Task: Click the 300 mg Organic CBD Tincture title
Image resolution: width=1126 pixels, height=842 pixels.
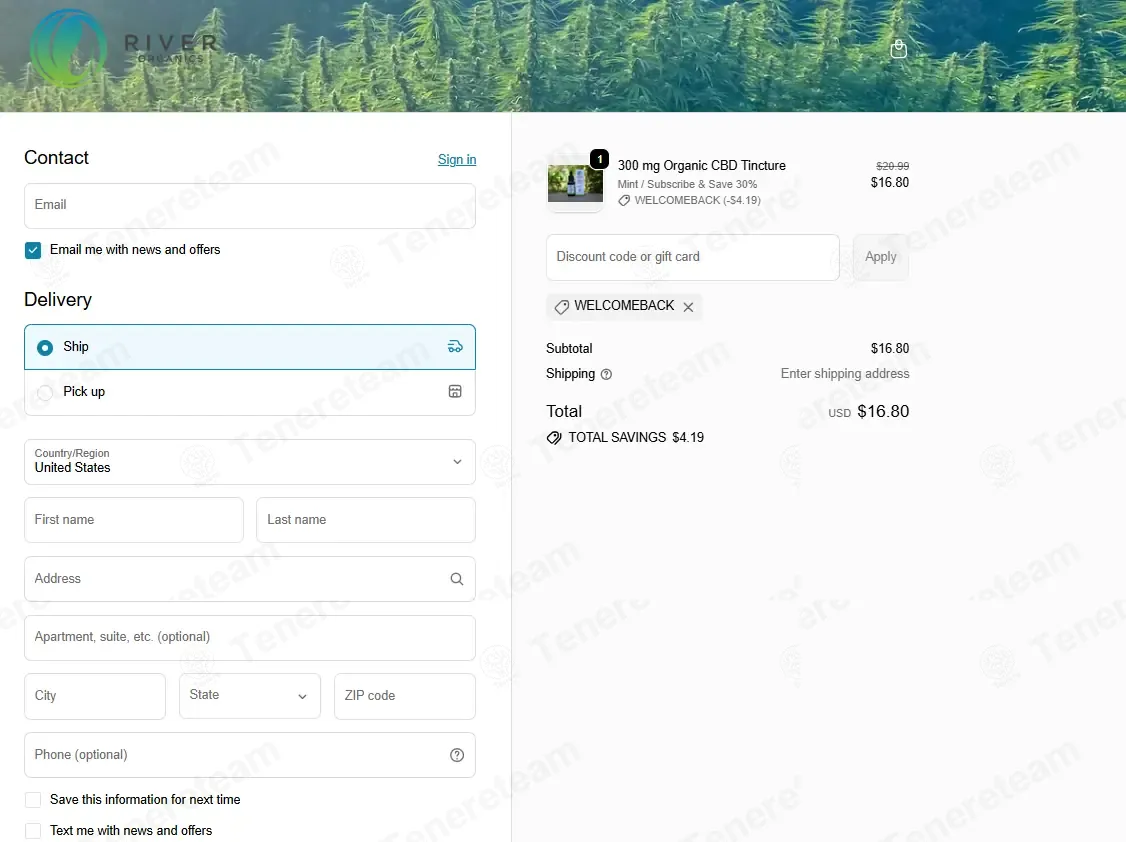Action: pos(702,166)
